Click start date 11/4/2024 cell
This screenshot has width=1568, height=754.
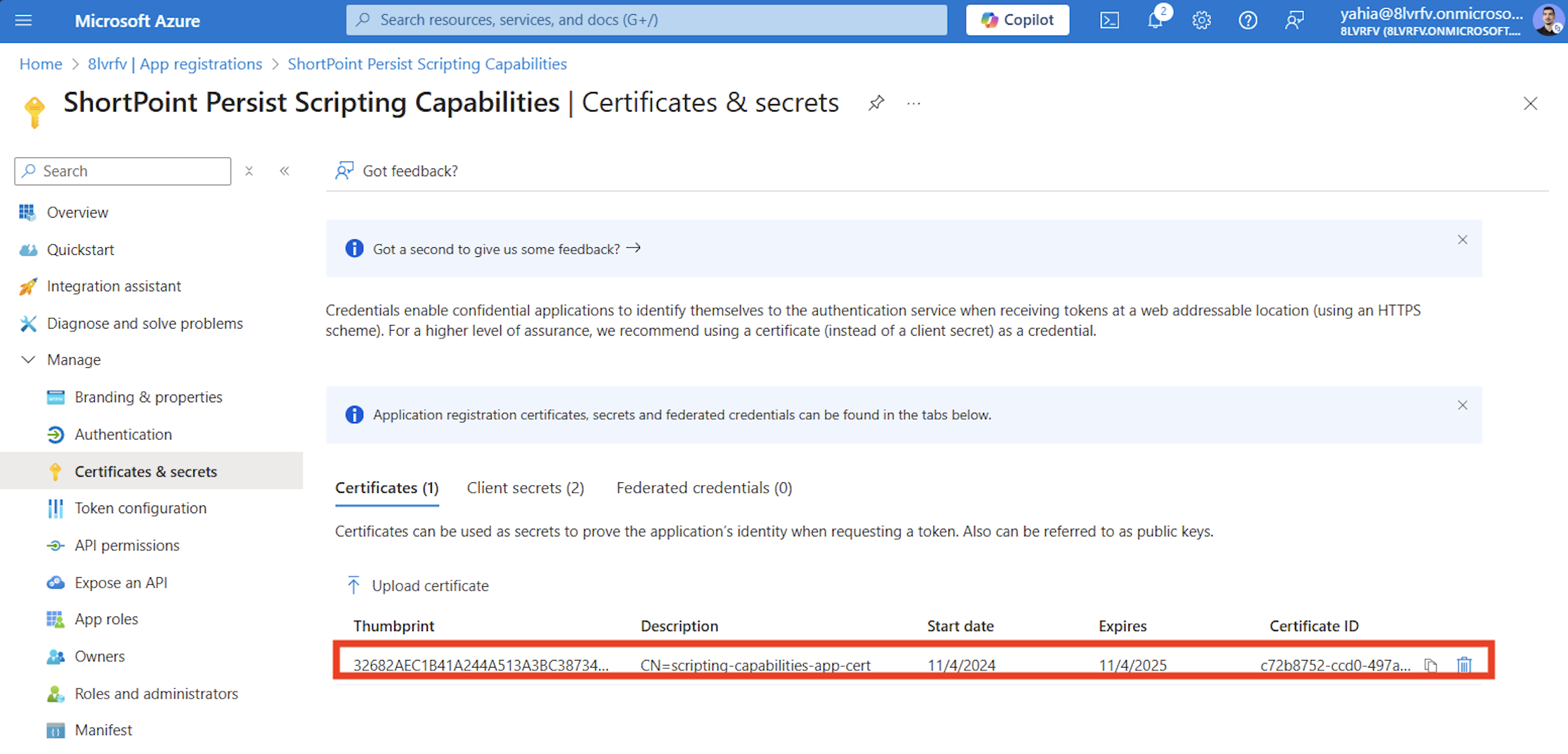961,666
